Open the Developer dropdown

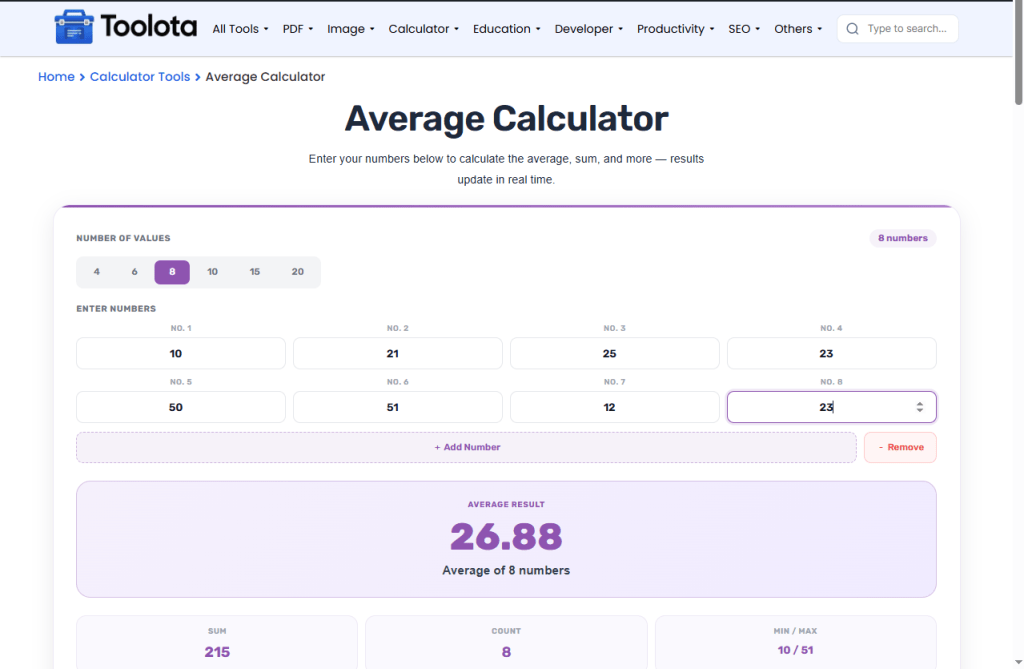(x=588, y=29)
